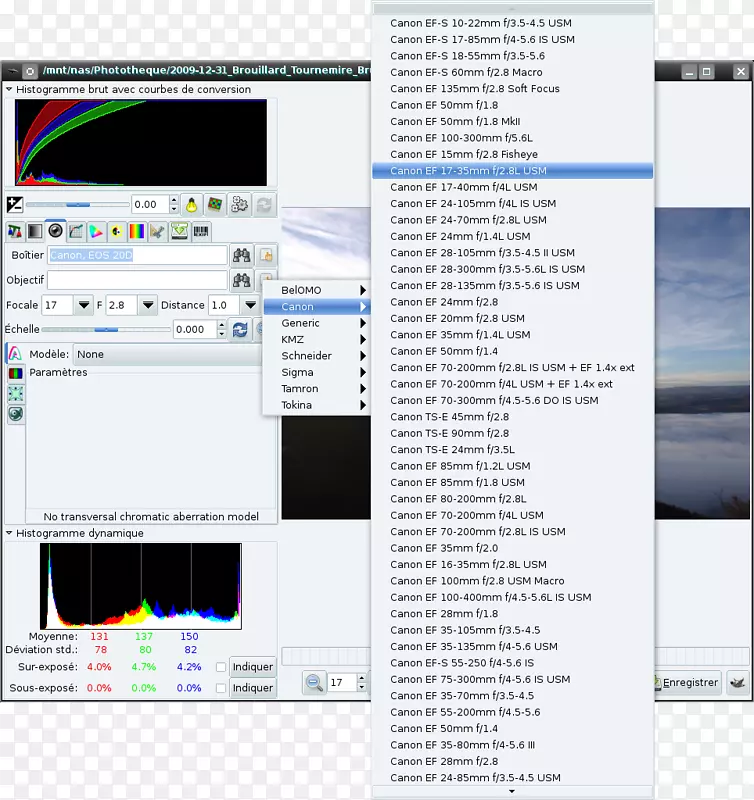Image resolution: width=754 pixels, height=800 pixels.
Task: Open the Focale dropdown arrow
Action: [x=83, y=305]
